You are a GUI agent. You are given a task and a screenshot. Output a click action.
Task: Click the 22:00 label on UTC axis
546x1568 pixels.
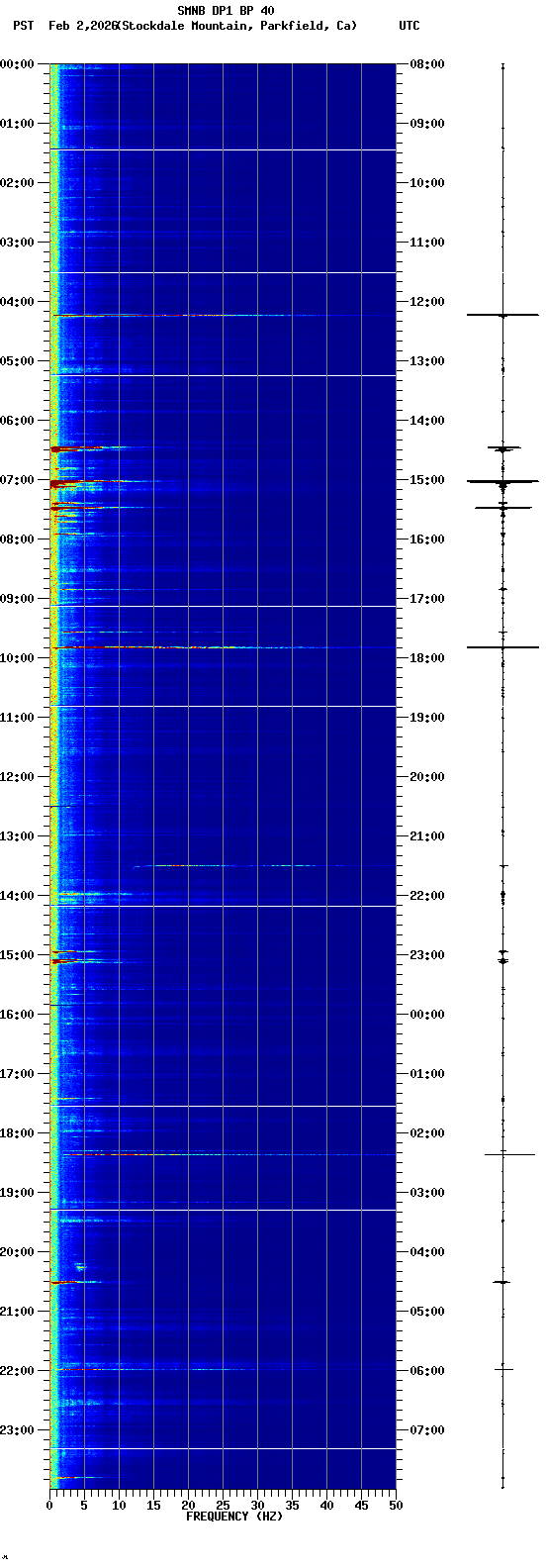click(x=427, y=896)
